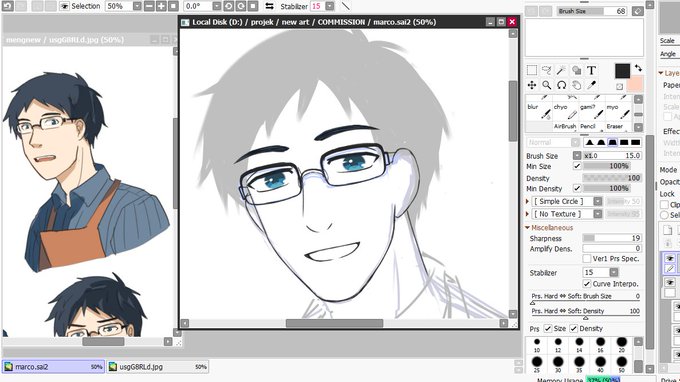Select the sharpest brush edge shape
Viewport: 680px width, 382px height.
tap(635, 142)
